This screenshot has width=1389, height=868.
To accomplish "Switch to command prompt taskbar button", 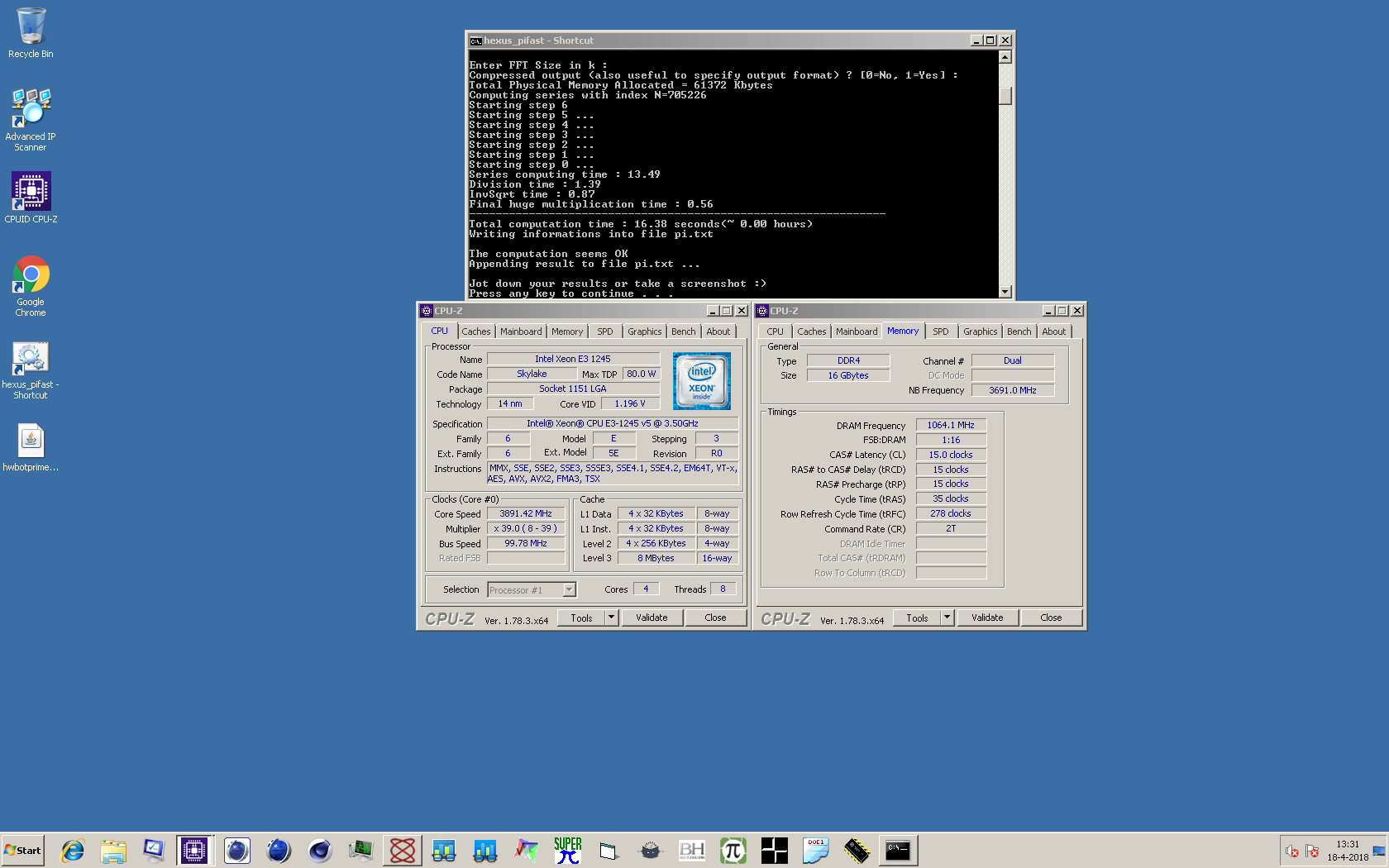I will 898,851.
